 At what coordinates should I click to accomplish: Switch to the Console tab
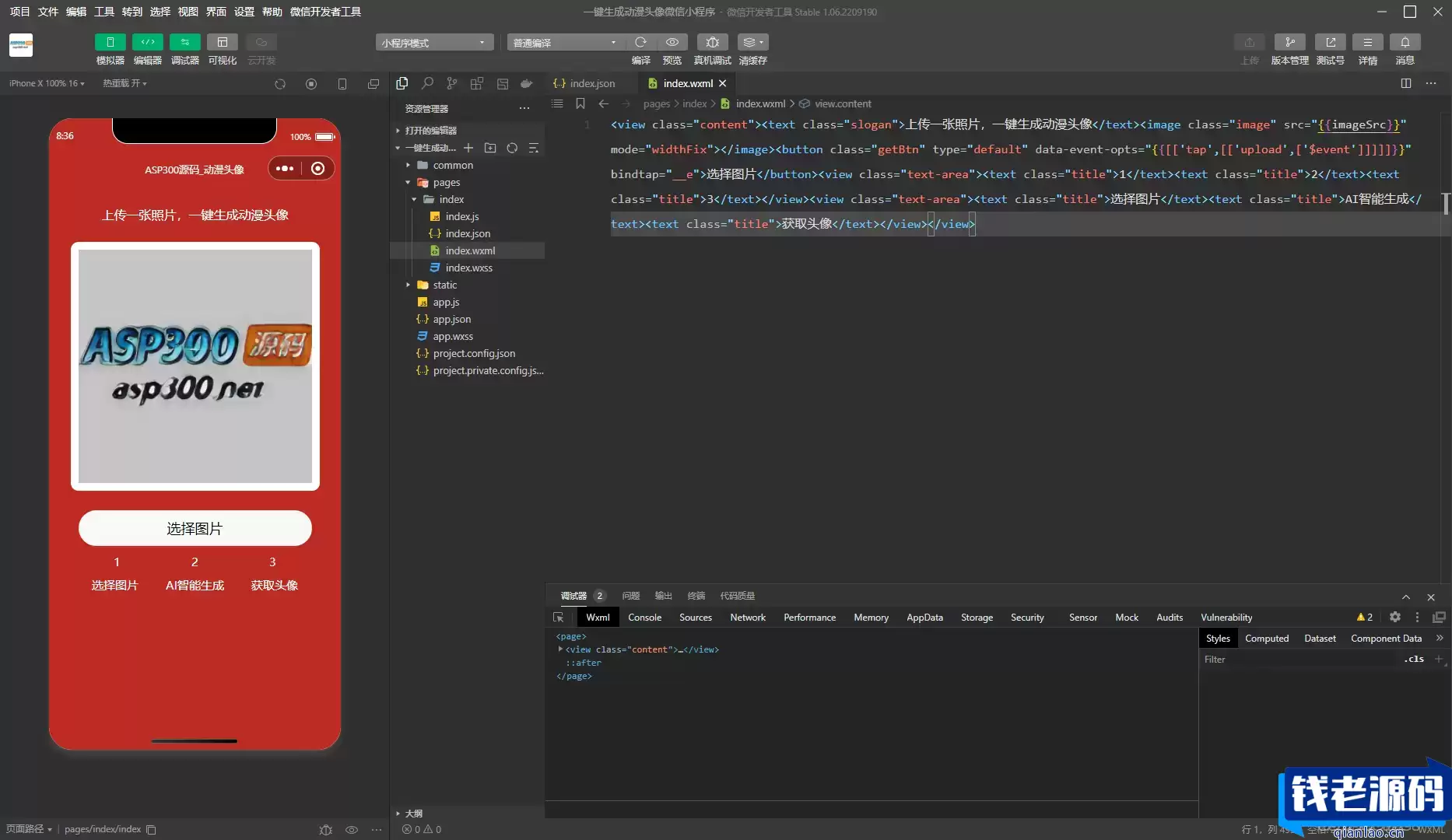coord(644,618)
